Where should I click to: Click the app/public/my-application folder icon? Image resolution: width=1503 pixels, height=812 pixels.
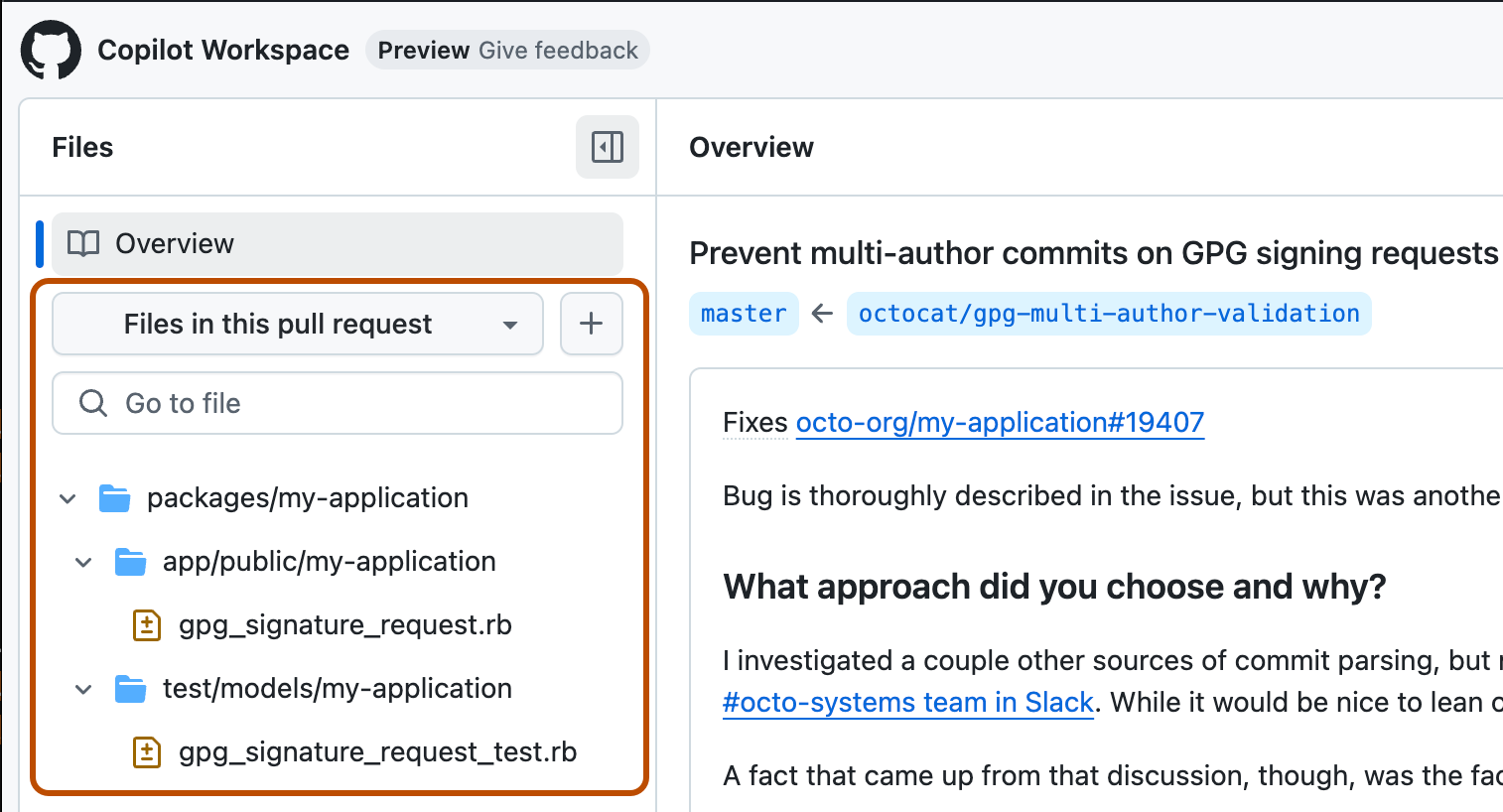131,561
